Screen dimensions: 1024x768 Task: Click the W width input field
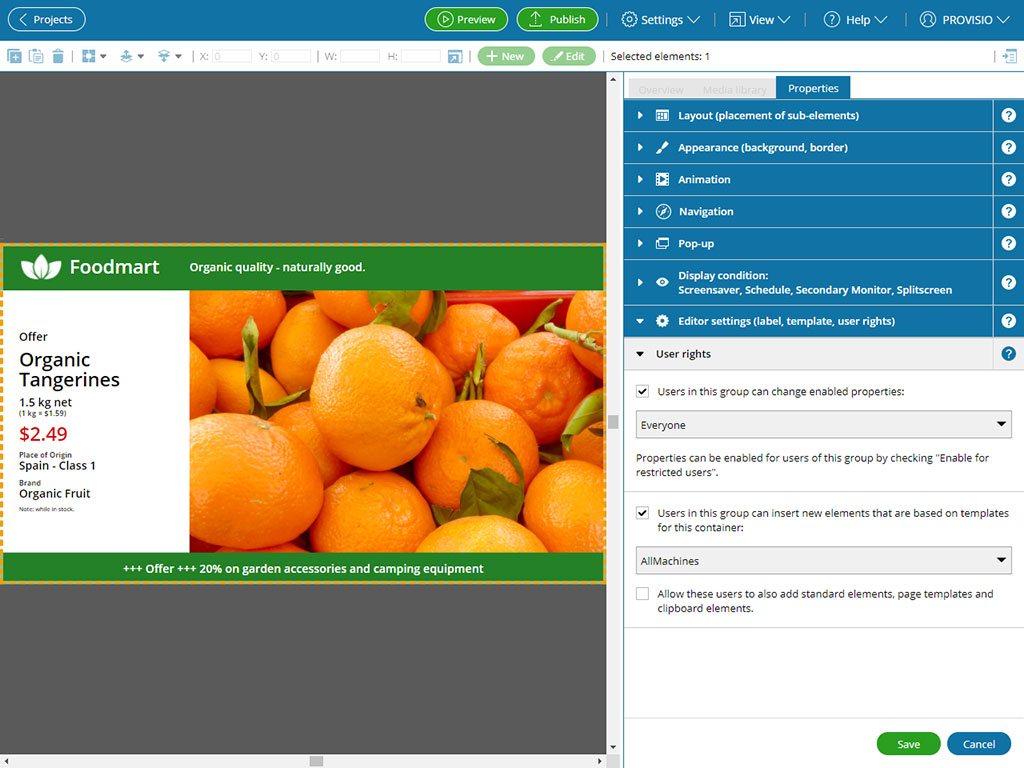359,57
